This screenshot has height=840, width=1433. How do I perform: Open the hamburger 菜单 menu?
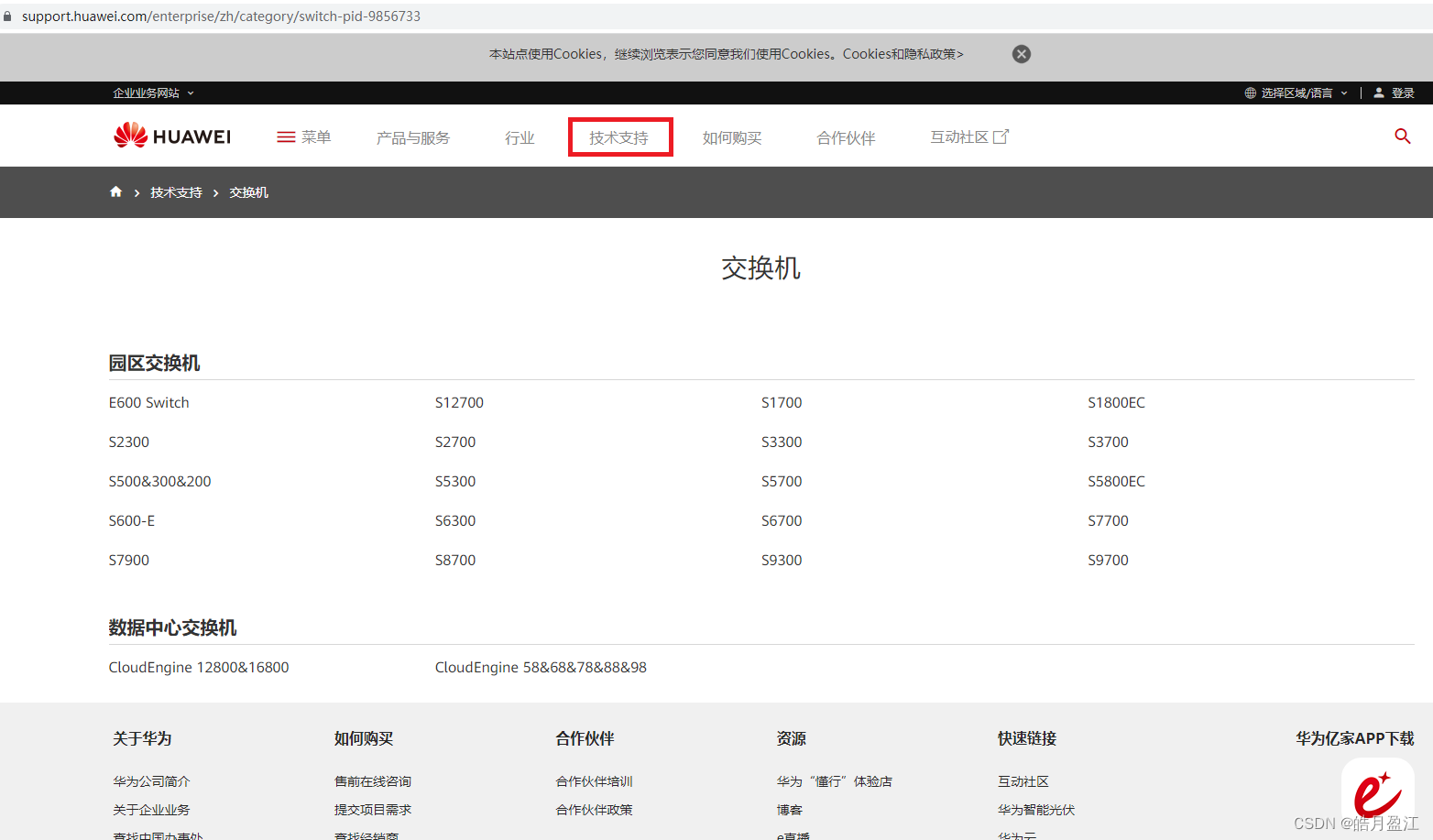point(304,136)
